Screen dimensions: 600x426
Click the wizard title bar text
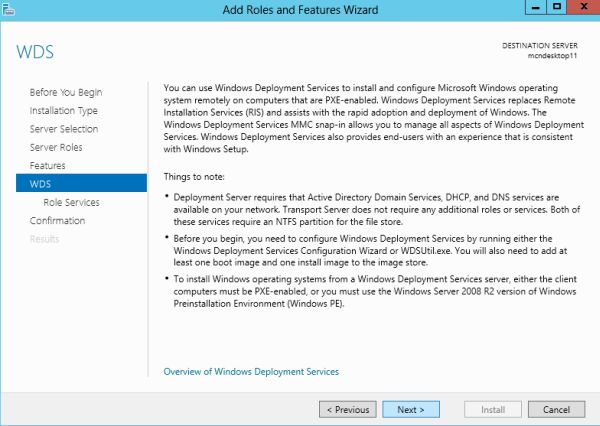point(299,10)
